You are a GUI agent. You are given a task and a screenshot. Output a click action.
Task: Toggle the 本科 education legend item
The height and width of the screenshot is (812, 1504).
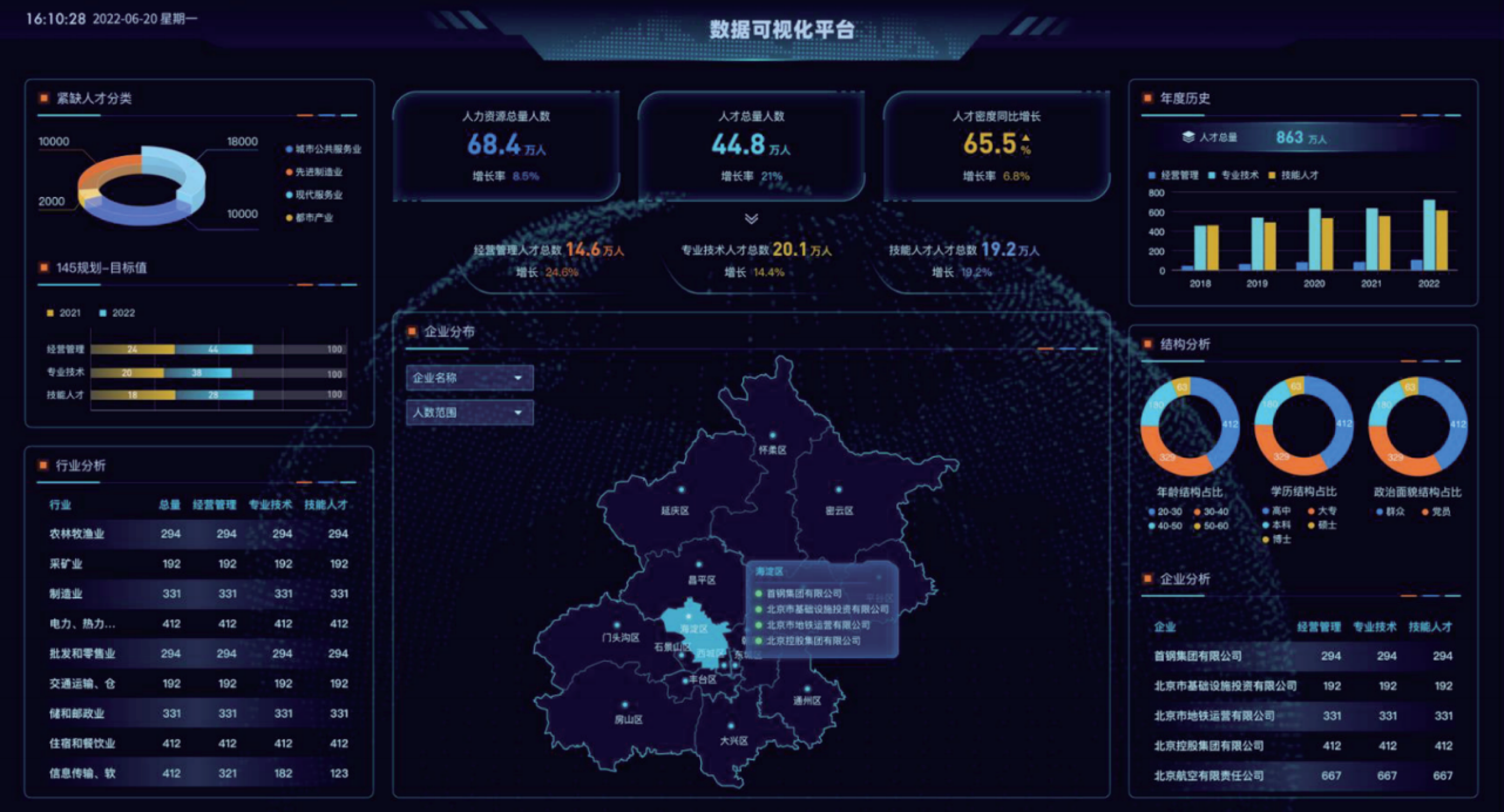pos(1276,525)
